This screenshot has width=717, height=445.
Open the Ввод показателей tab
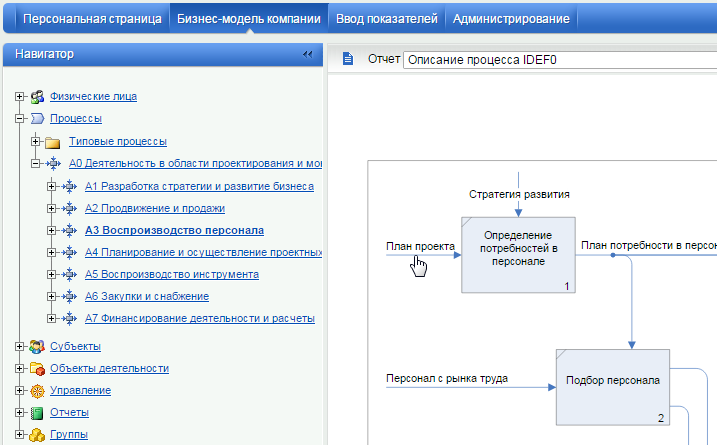[386, 19]
